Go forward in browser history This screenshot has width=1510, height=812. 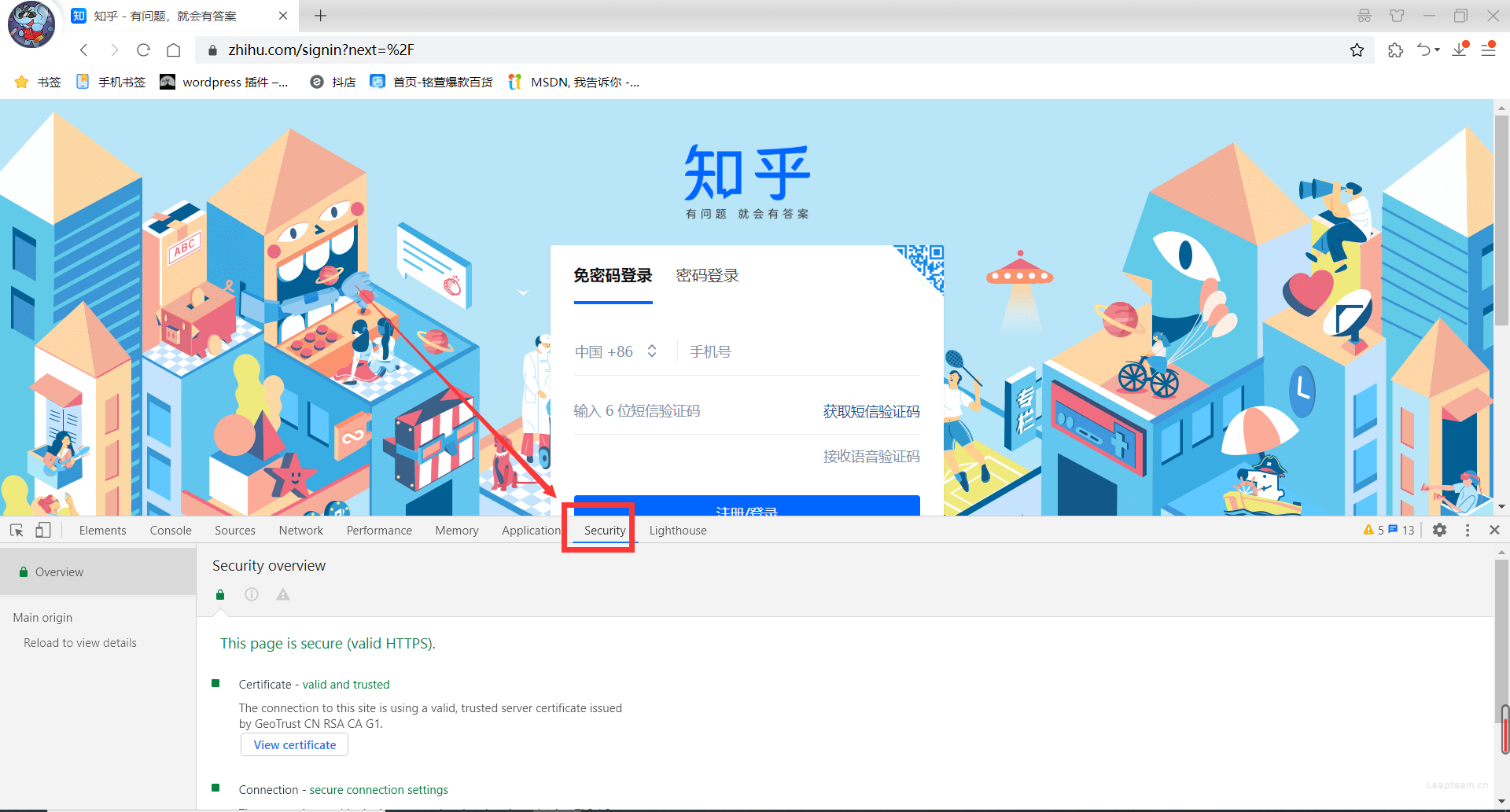click(x=114, y=50)
